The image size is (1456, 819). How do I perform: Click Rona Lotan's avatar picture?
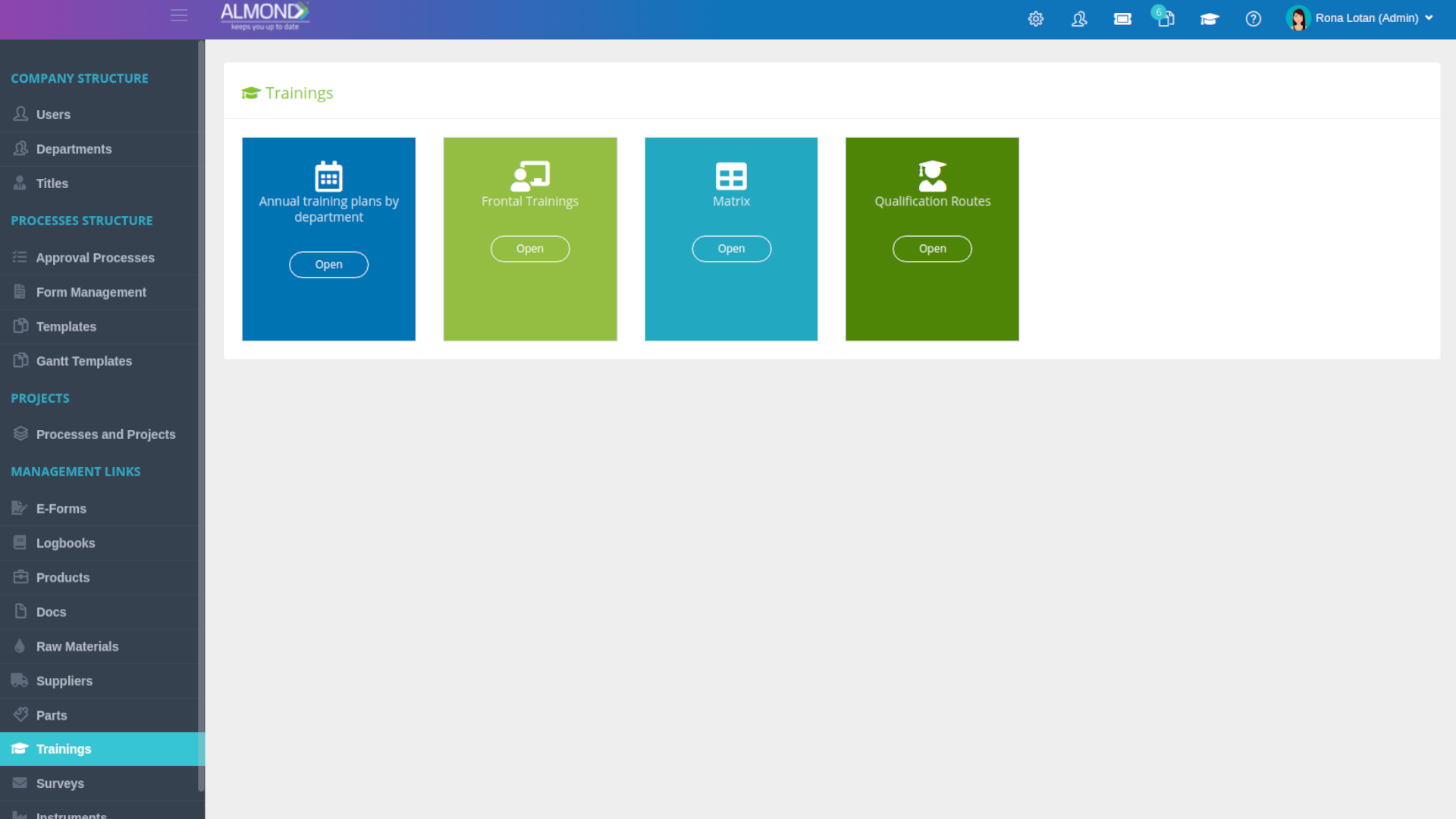click(1298, 18)
